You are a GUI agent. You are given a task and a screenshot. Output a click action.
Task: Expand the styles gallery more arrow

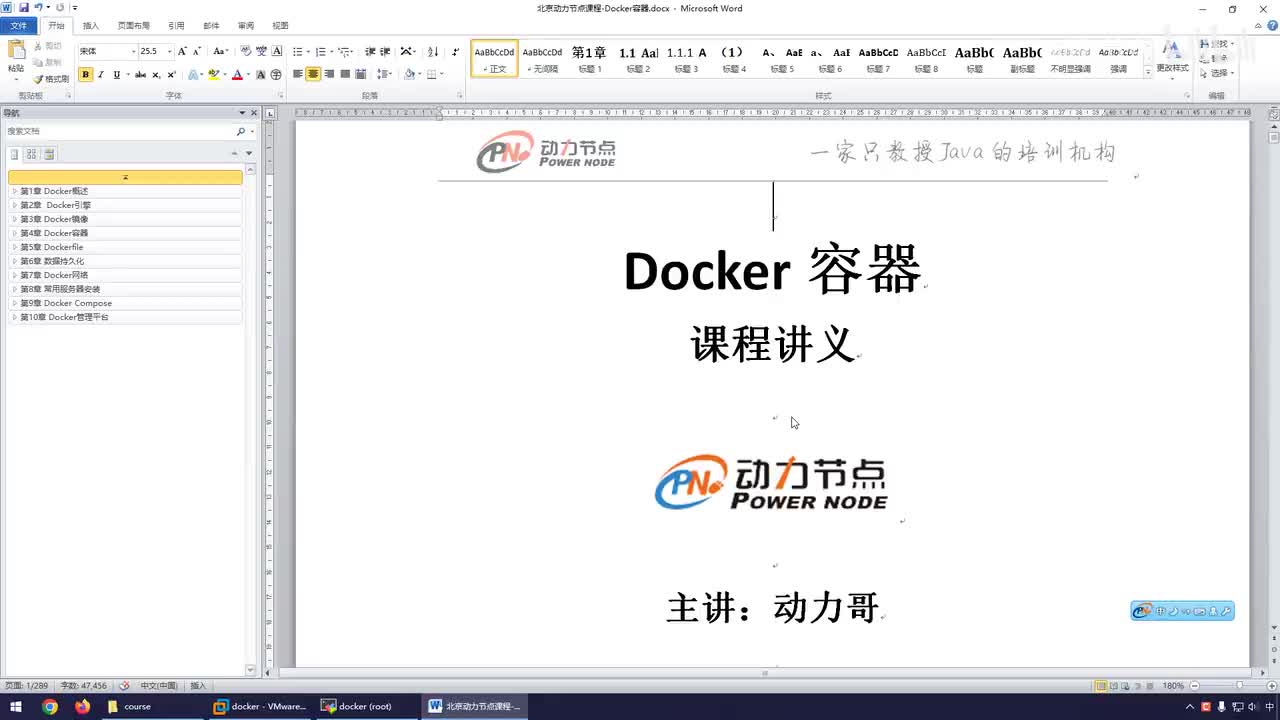pos(1147,72)
